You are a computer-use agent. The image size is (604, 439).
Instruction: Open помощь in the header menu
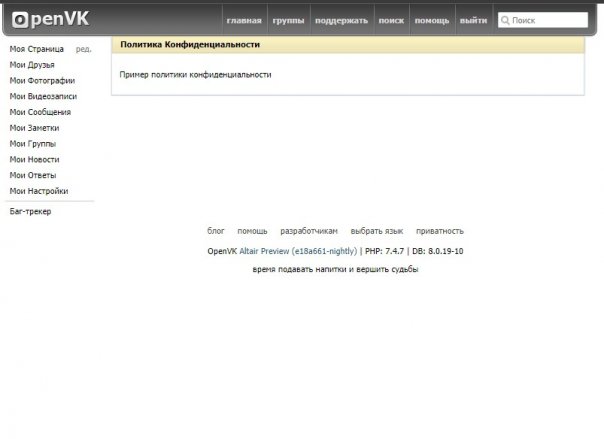coord(432,20)
